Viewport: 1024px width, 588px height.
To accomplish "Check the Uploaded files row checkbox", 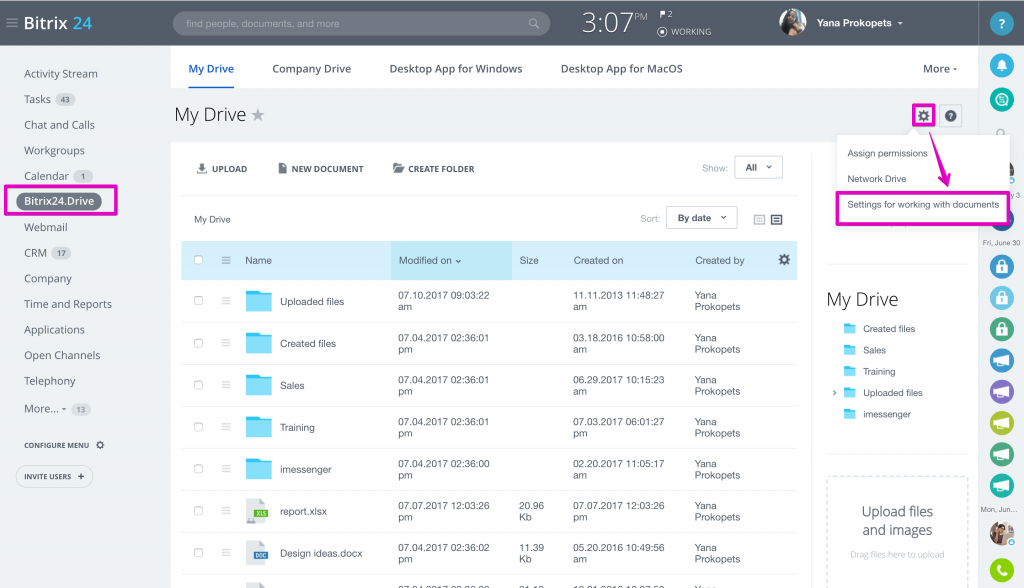I will point(199,301).
